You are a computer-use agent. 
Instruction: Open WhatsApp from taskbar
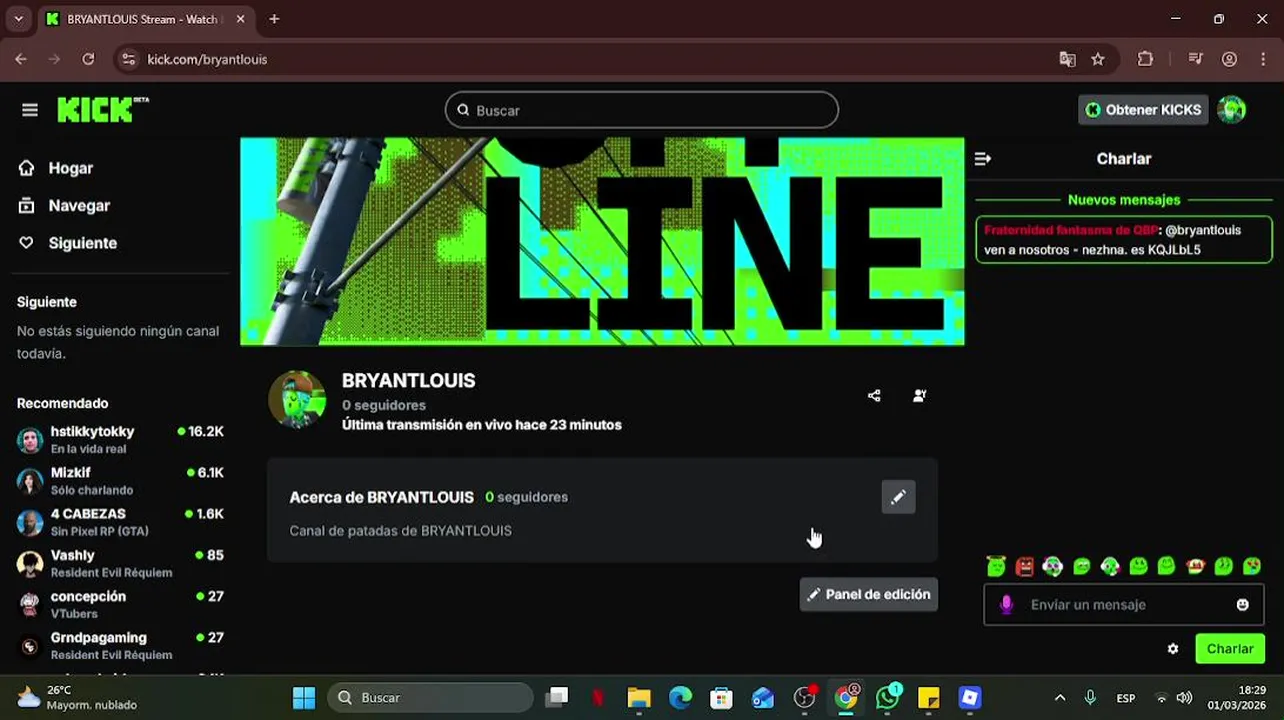887,697
